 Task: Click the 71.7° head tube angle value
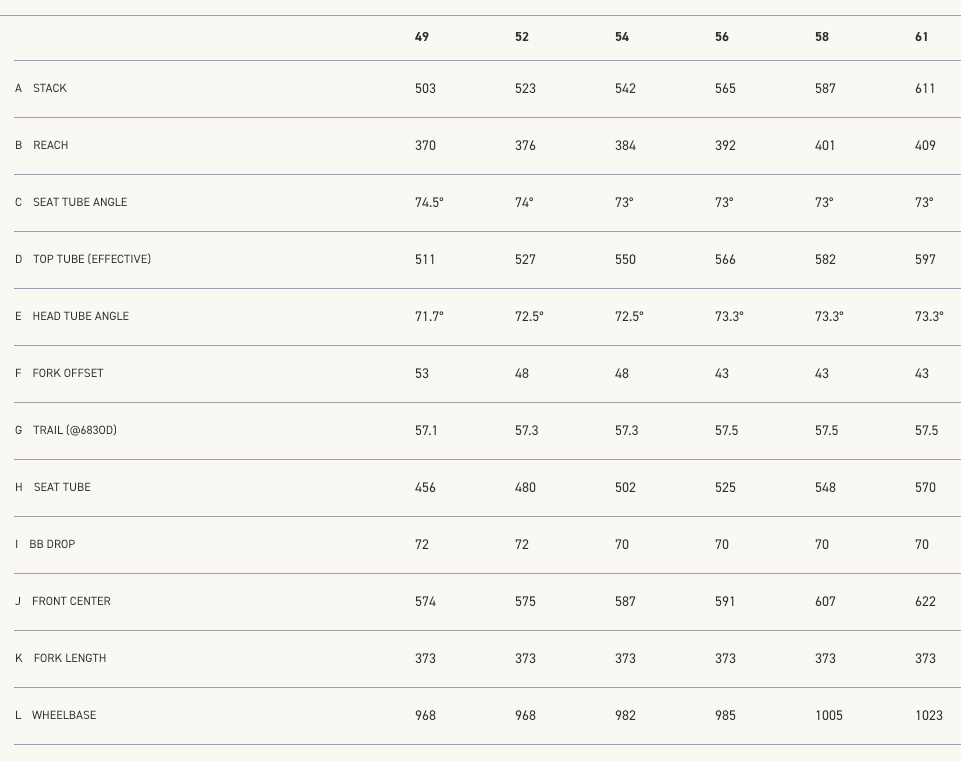pos(429,317)
